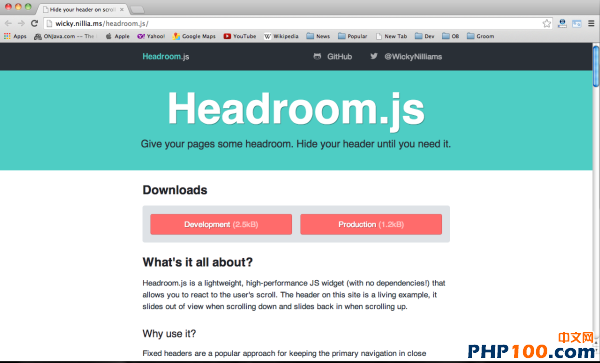Viewport: 600px width, 363px height.
Task: Bookmark this page with the star icon
Action: point(547,23)
